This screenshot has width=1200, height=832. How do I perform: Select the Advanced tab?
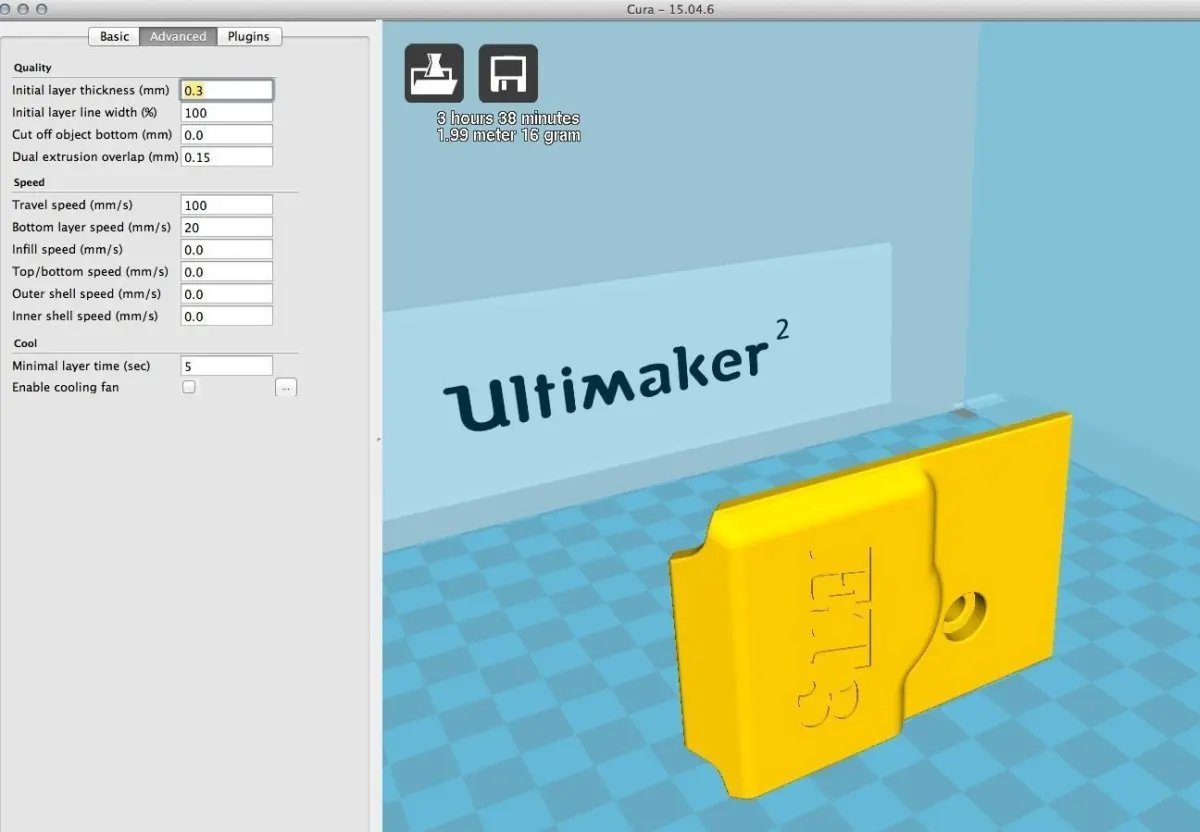pos(178,36)
